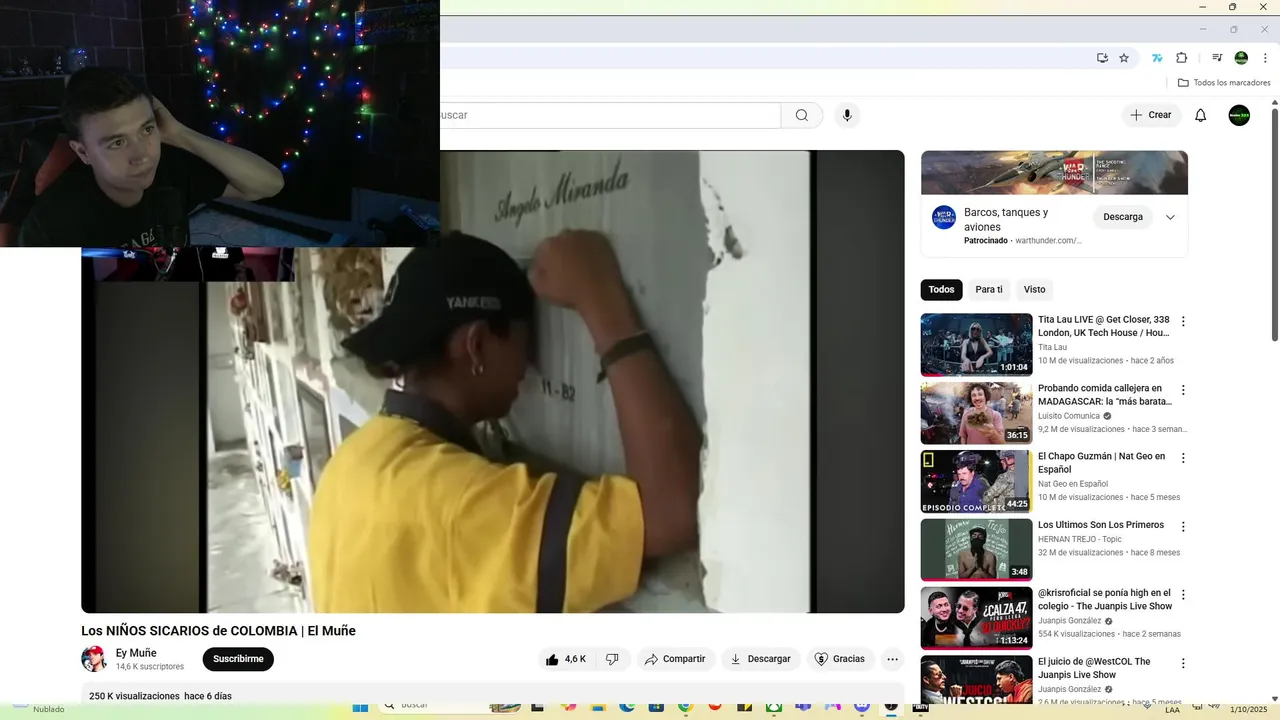
Task: Open the Nublado weather widget on taskbar
Action: coord(38,709)
